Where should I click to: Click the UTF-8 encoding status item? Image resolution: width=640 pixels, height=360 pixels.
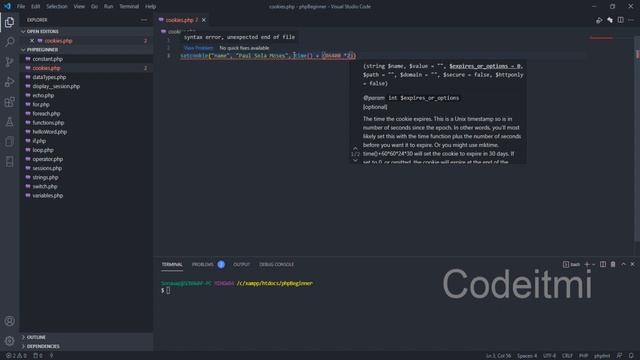click(549, 356)
